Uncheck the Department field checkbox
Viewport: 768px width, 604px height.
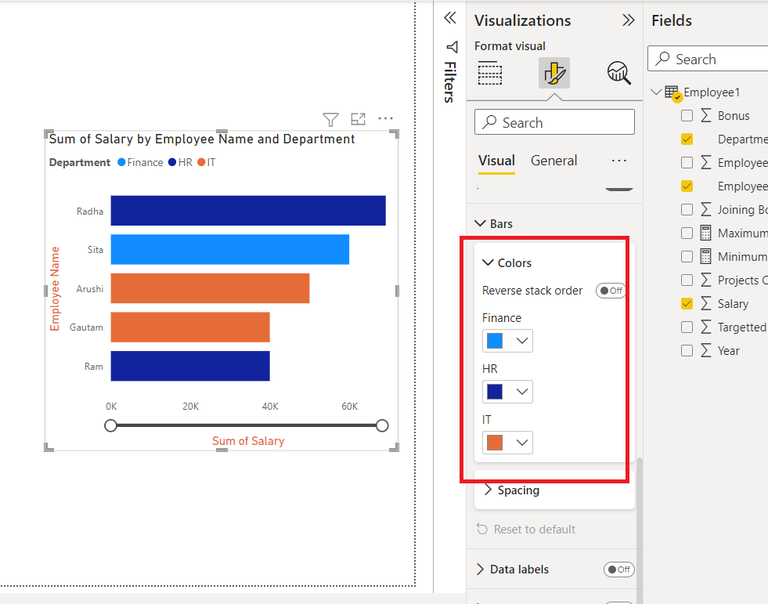point(687,139)
